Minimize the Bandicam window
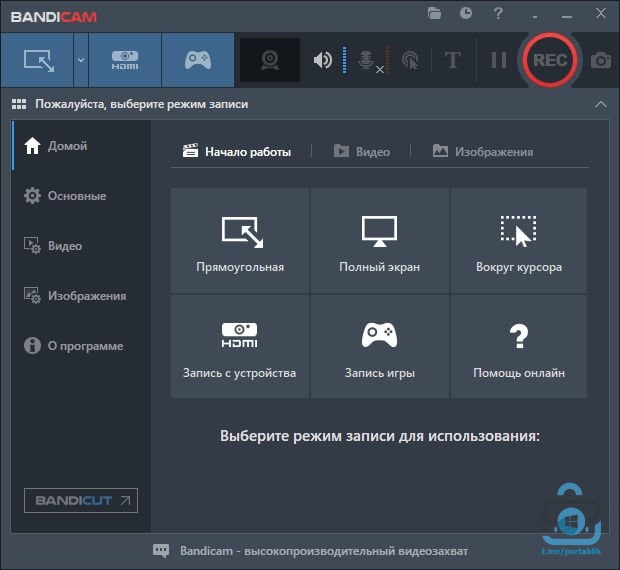This screenshot has height=570, width=620. (567, 16)
